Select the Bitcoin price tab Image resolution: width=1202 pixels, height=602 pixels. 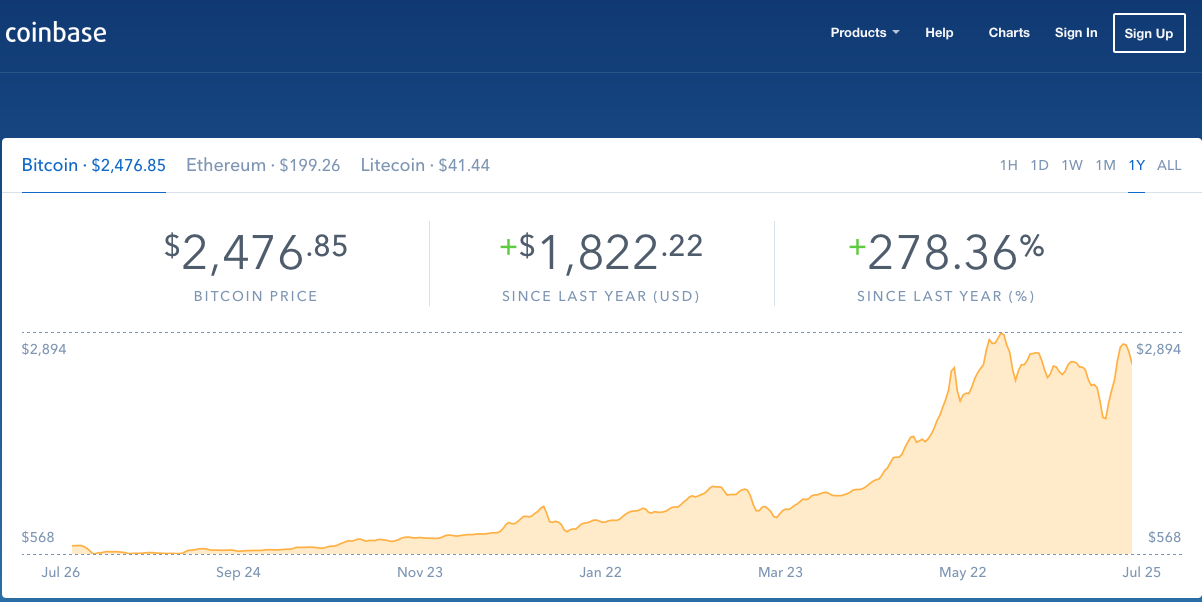pos(94,165)
